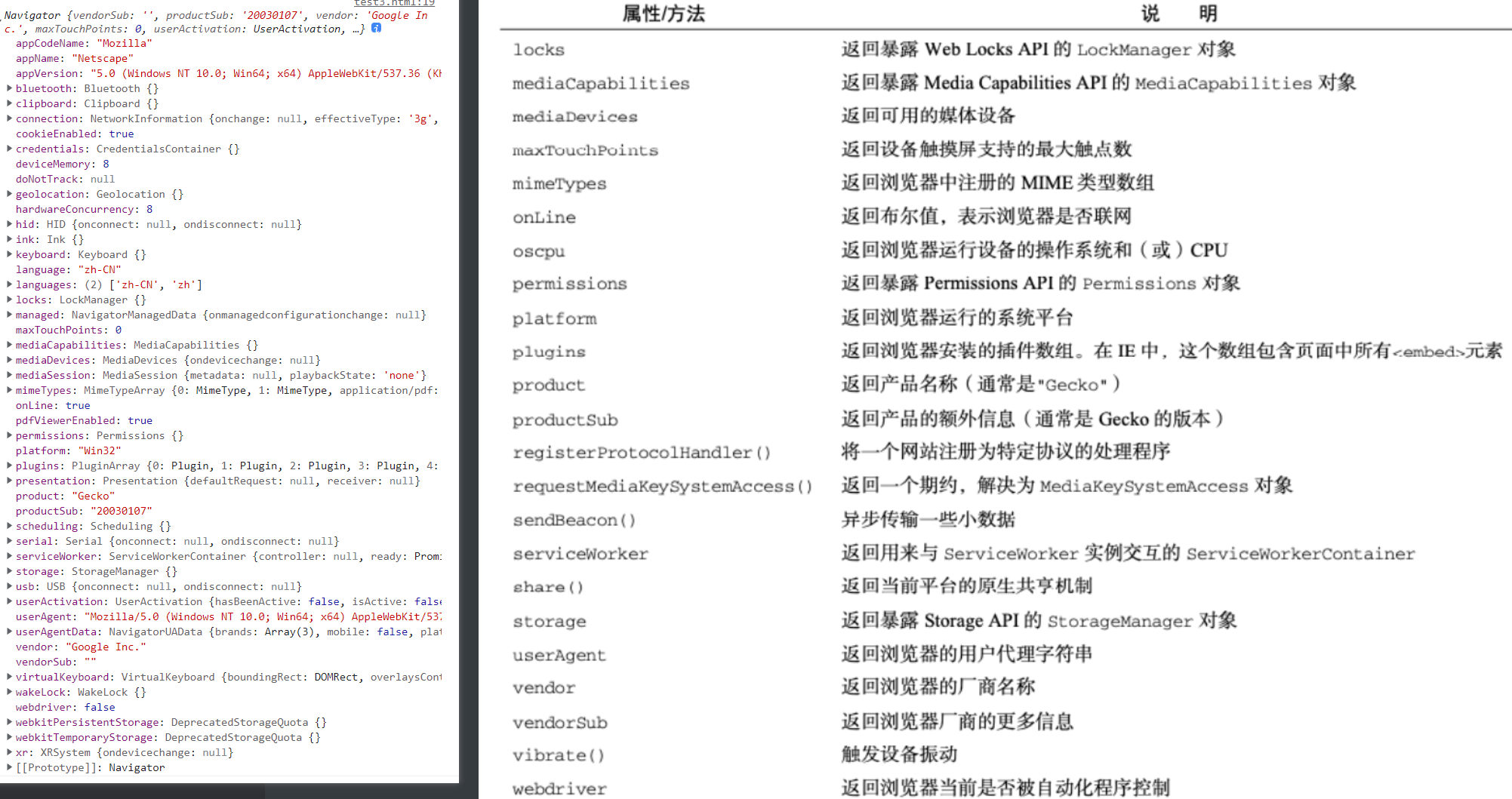Click vibrate() in the table
The height and width of the screenshot is (799, 1512).
coord(559,755)
